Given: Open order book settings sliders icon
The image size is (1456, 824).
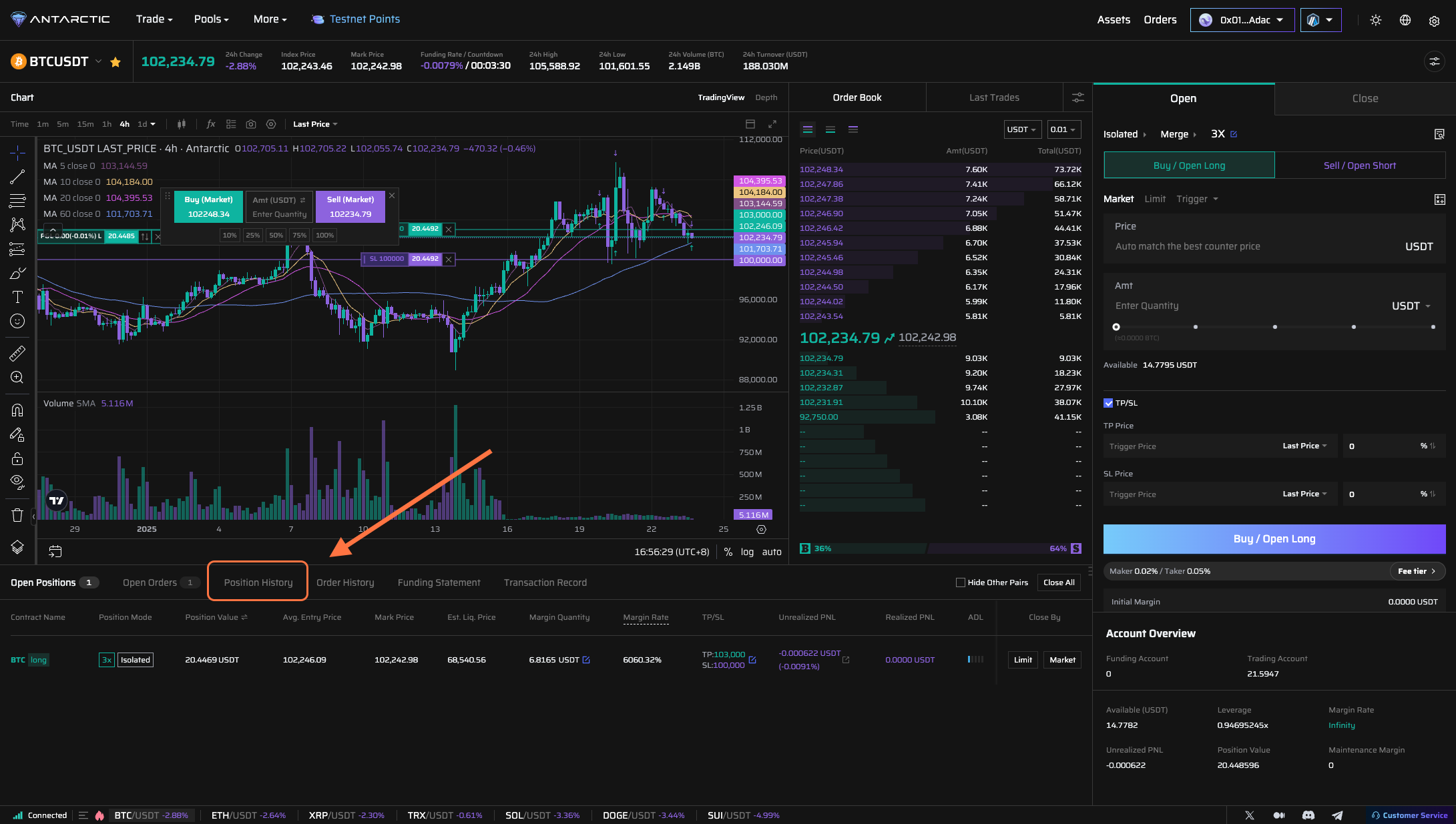Looking at the screenshot, I should [x=1077, y=97].
